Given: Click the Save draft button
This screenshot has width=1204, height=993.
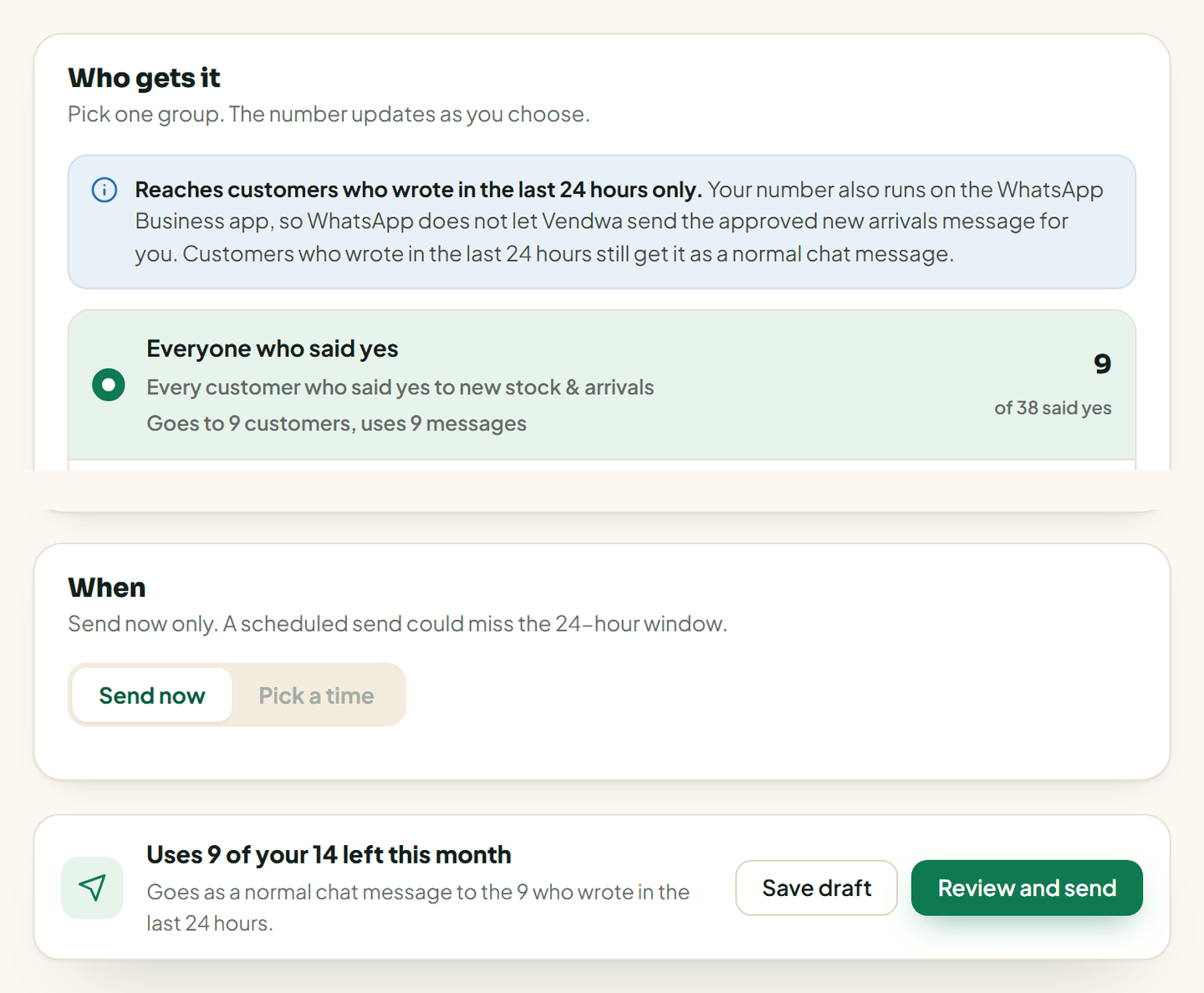Looking at the screenshot, I should click(817, 888).
